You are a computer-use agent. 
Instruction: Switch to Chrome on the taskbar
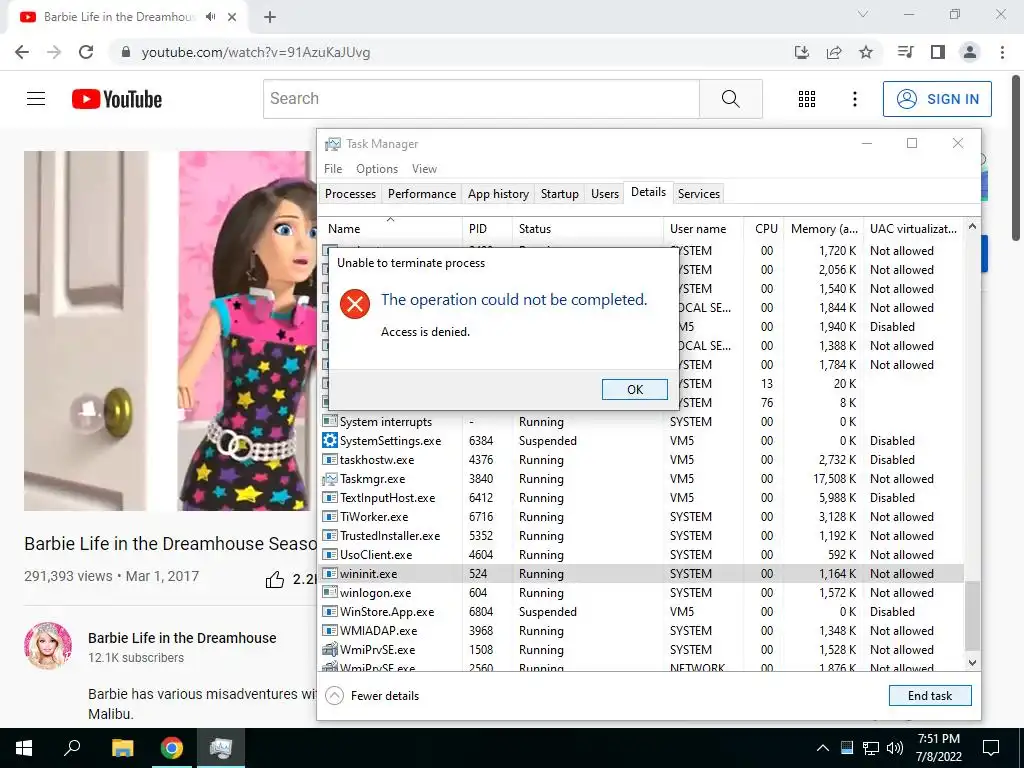(x=172, y=748)
